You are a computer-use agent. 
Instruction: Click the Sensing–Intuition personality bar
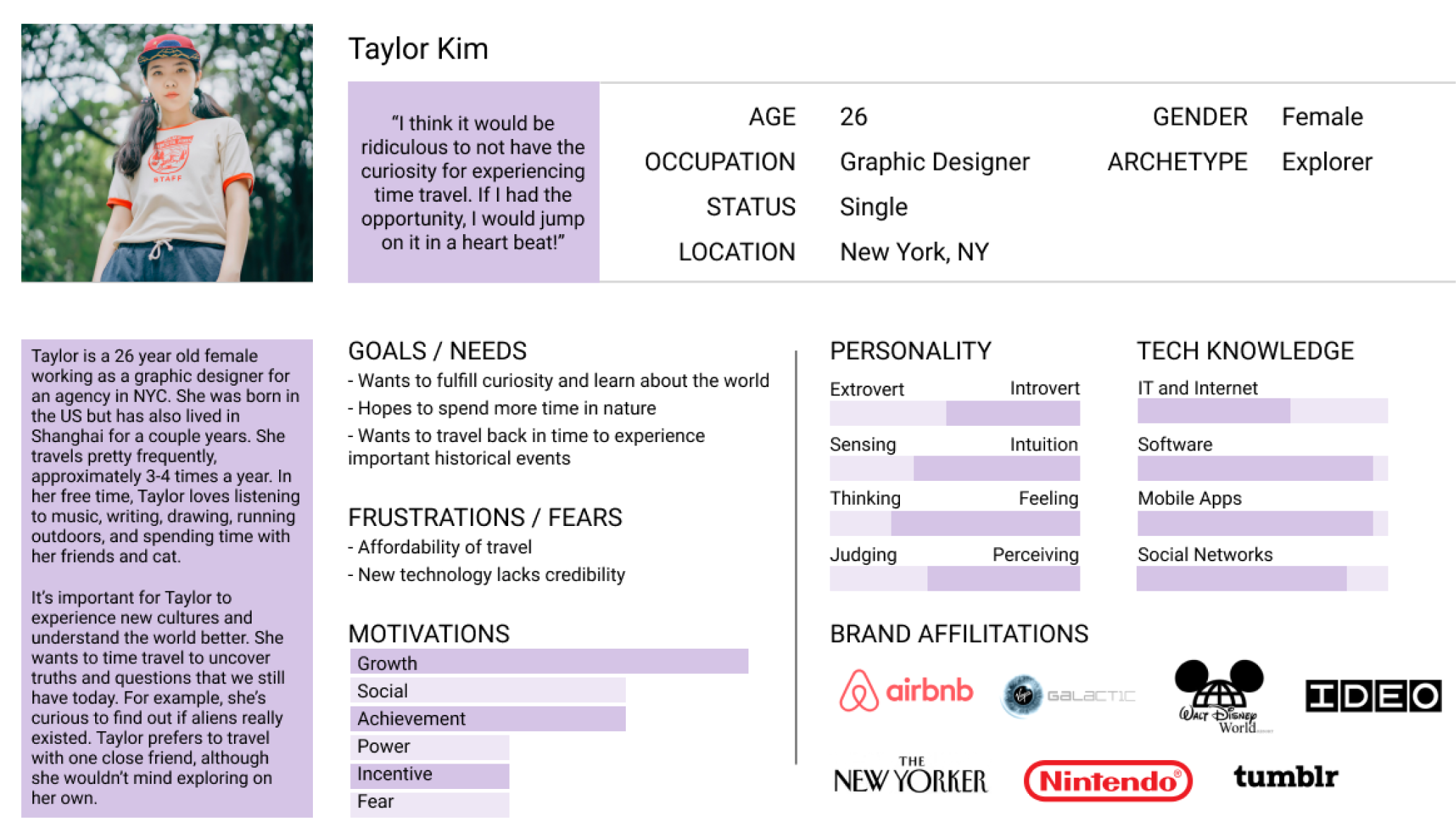[954, 468]
